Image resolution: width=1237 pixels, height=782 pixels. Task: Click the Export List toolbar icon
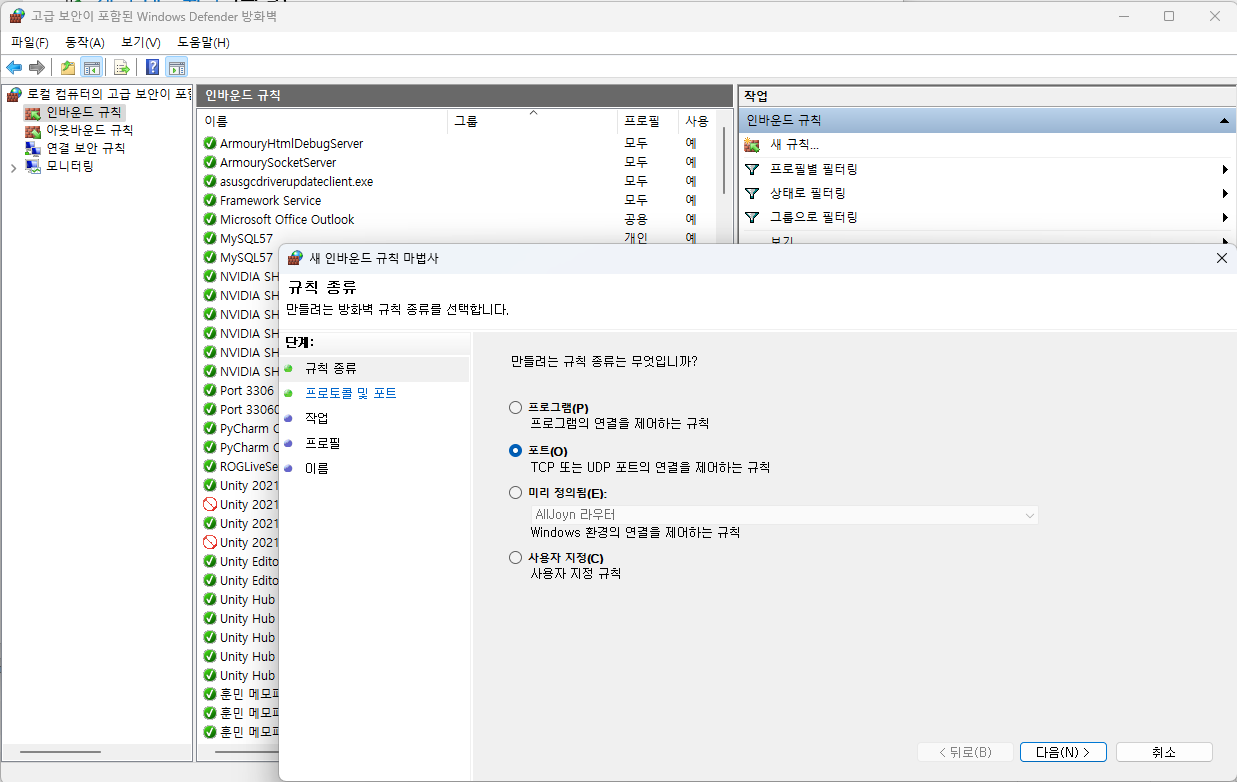[x=122, y=67]
